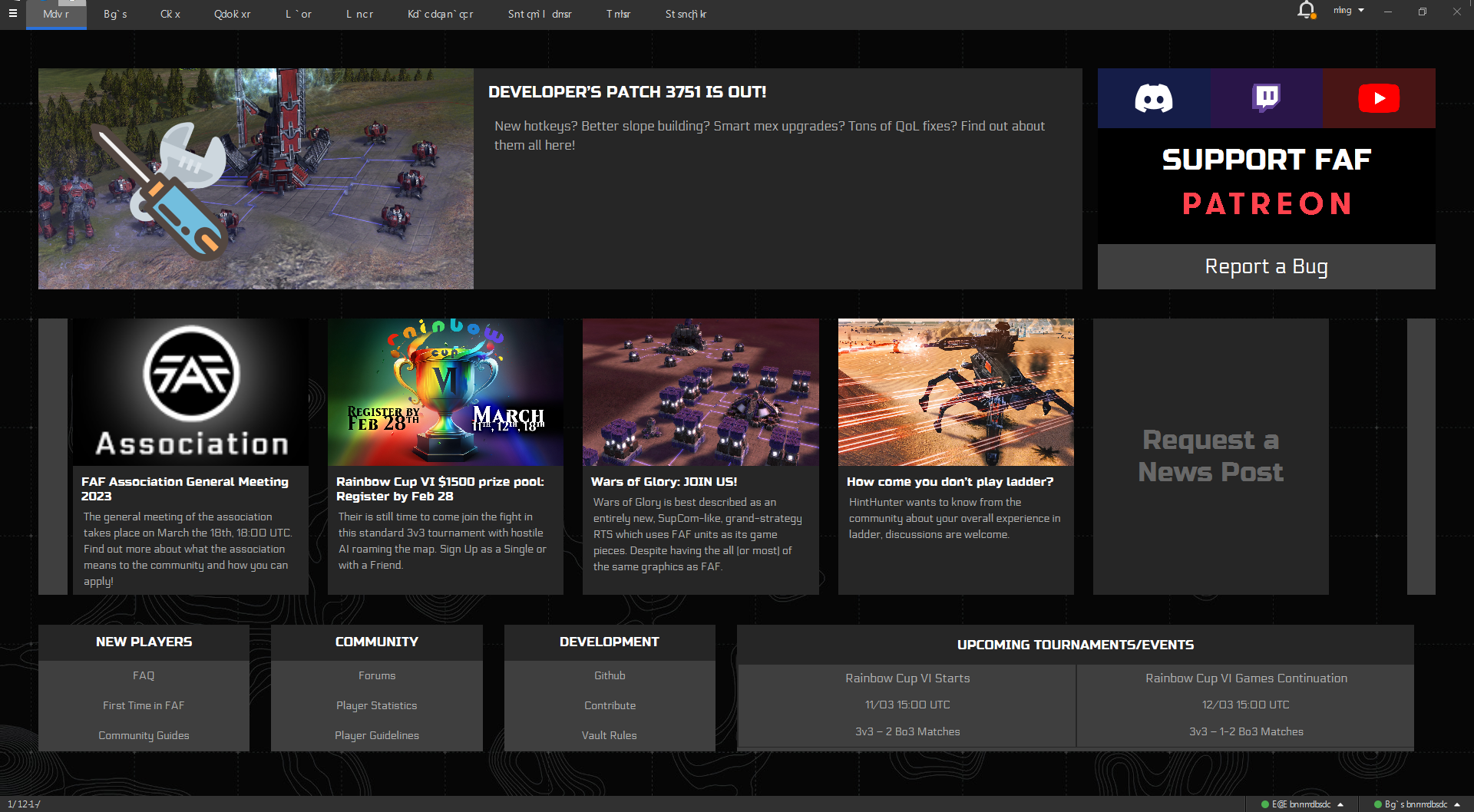1474x812 pixels.
Task: Switch to the 'Ck x' Play tab
Action: tap(170, 15)
